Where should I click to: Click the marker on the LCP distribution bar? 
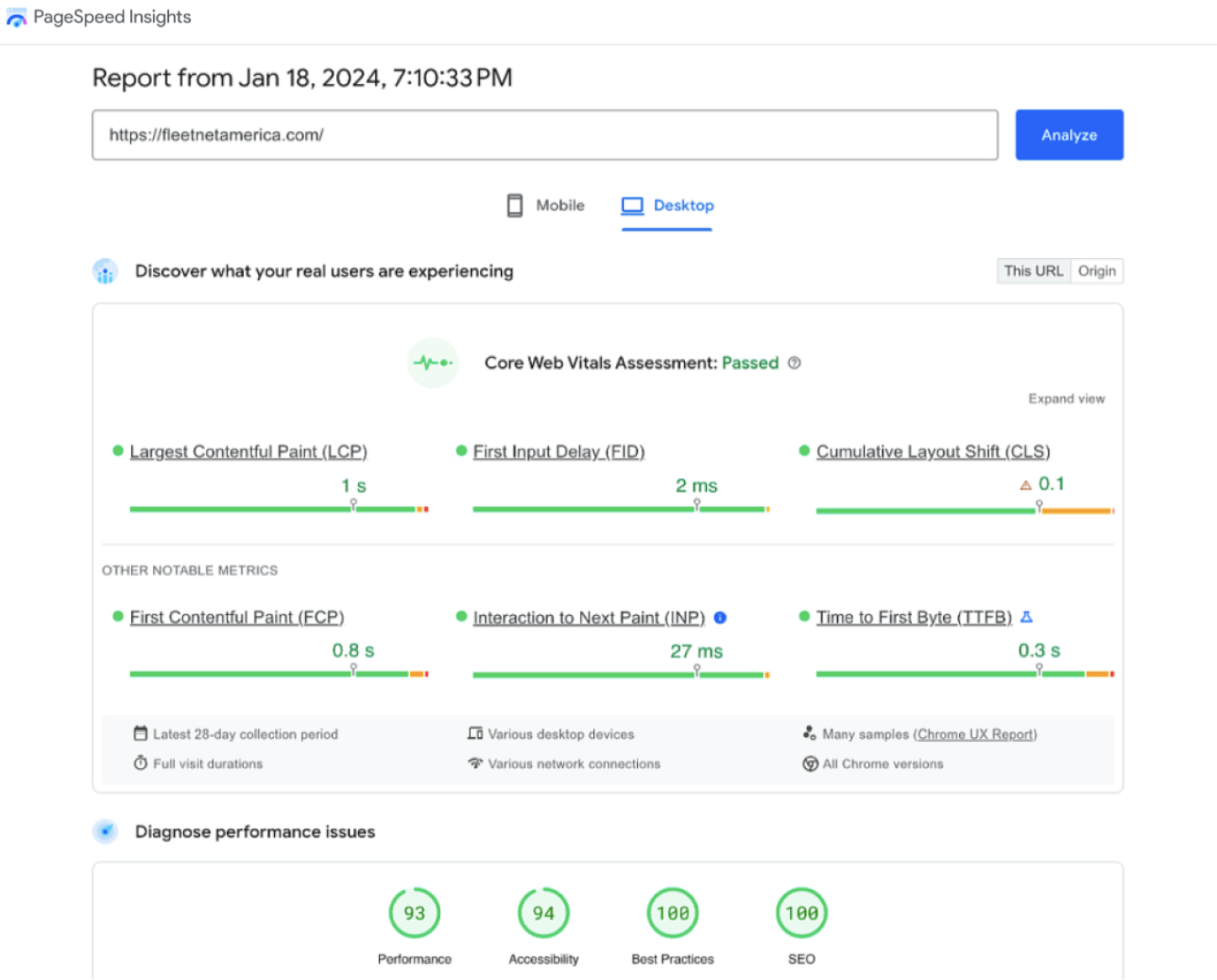click(354, 503)
